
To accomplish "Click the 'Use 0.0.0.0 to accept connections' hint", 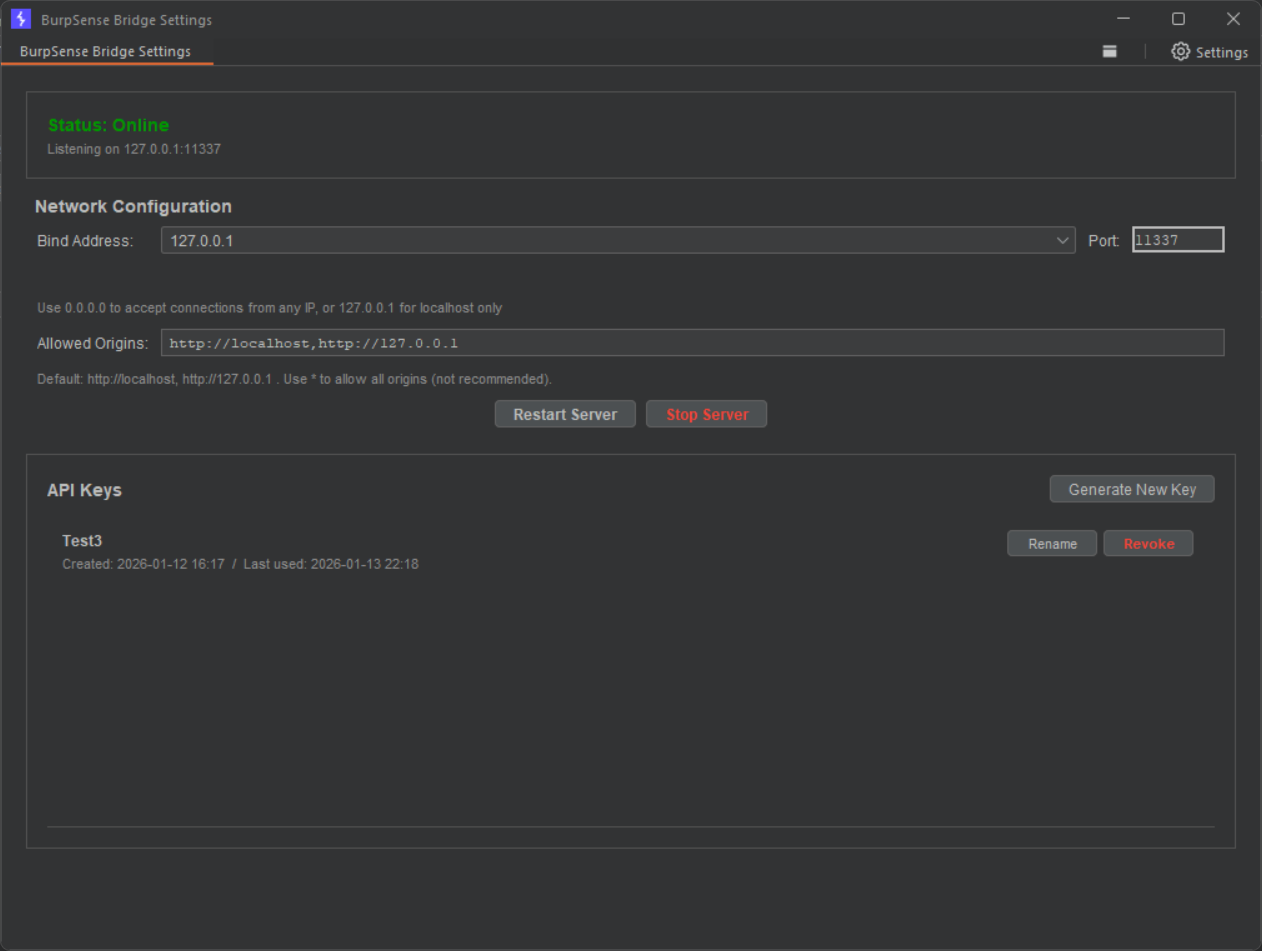I will [x=270, y=308].
